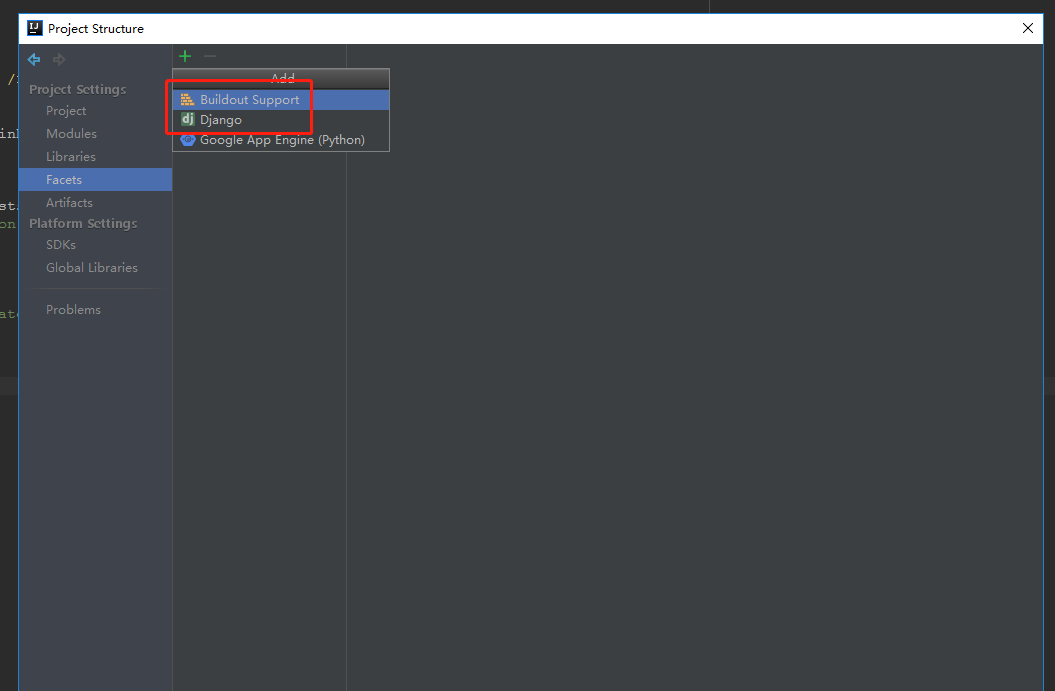Select Facets under Project Settings

(64, 179)
